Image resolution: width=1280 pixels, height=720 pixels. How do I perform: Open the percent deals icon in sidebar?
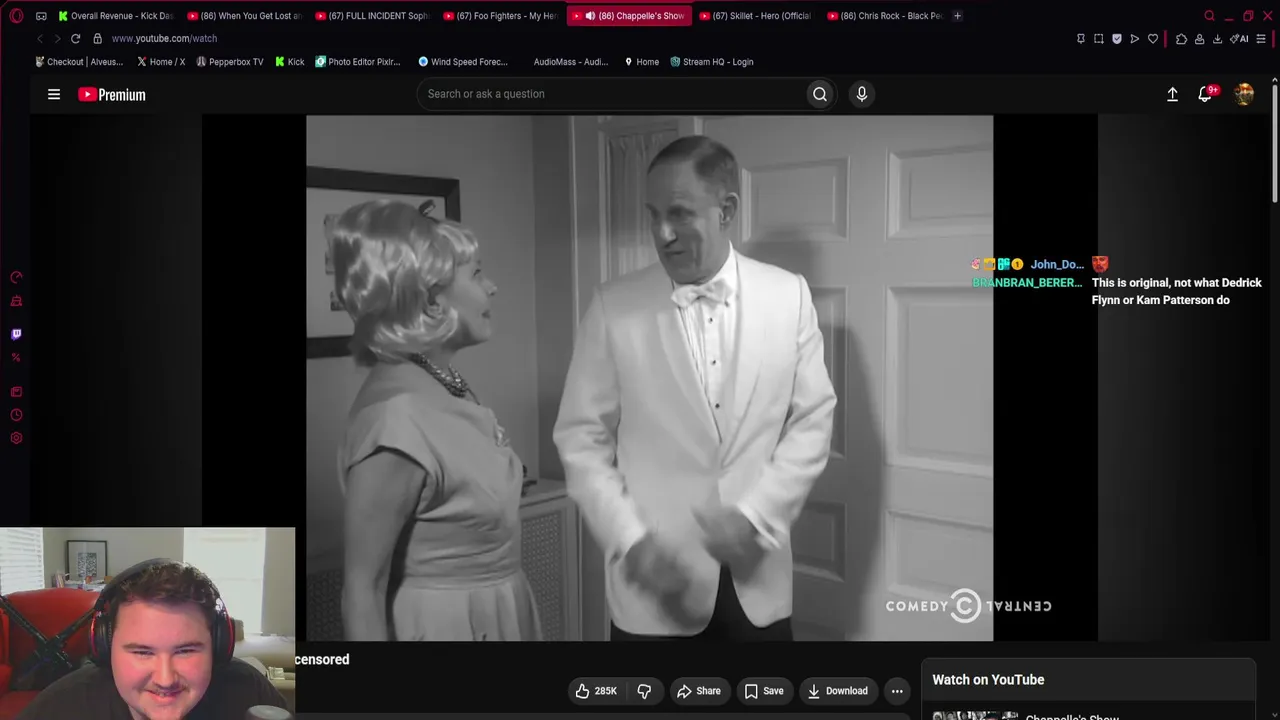[16, 357]
